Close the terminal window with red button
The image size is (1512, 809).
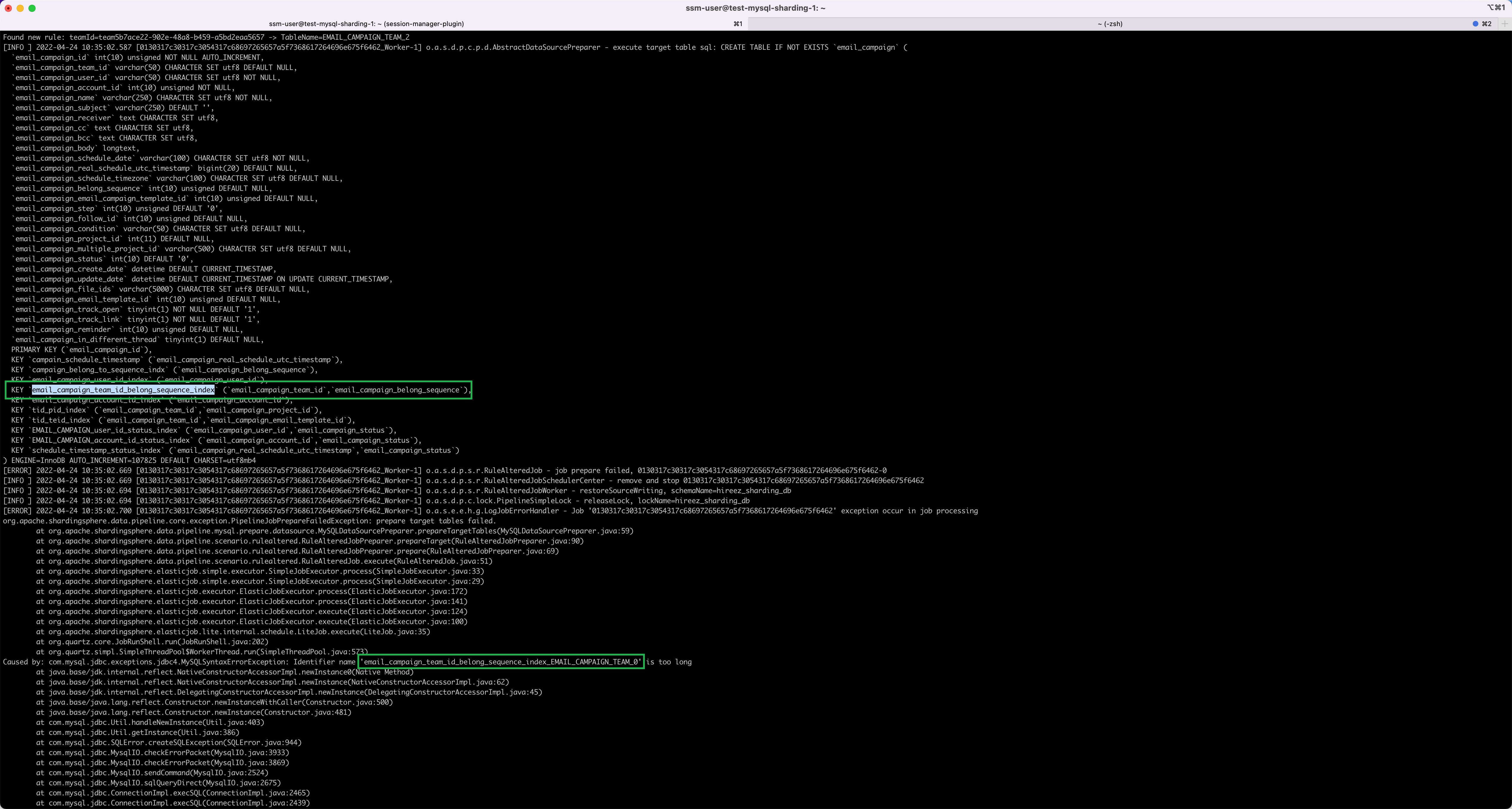click(x=8, y=8)
